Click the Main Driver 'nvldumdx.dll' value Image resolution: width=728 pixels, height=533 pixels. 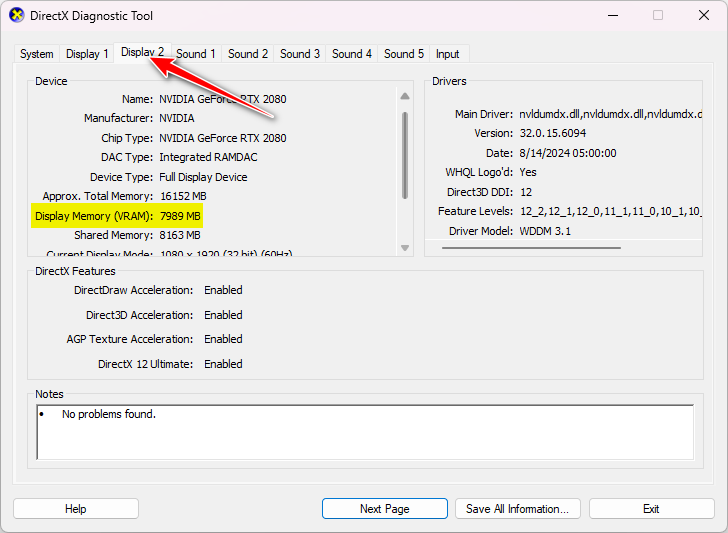[x=610, y=114]
